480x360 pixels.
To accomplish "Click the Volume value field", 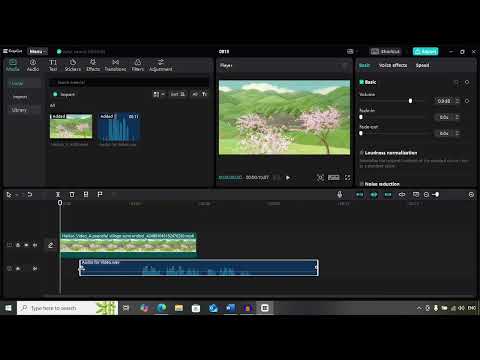I will (444, 101).
